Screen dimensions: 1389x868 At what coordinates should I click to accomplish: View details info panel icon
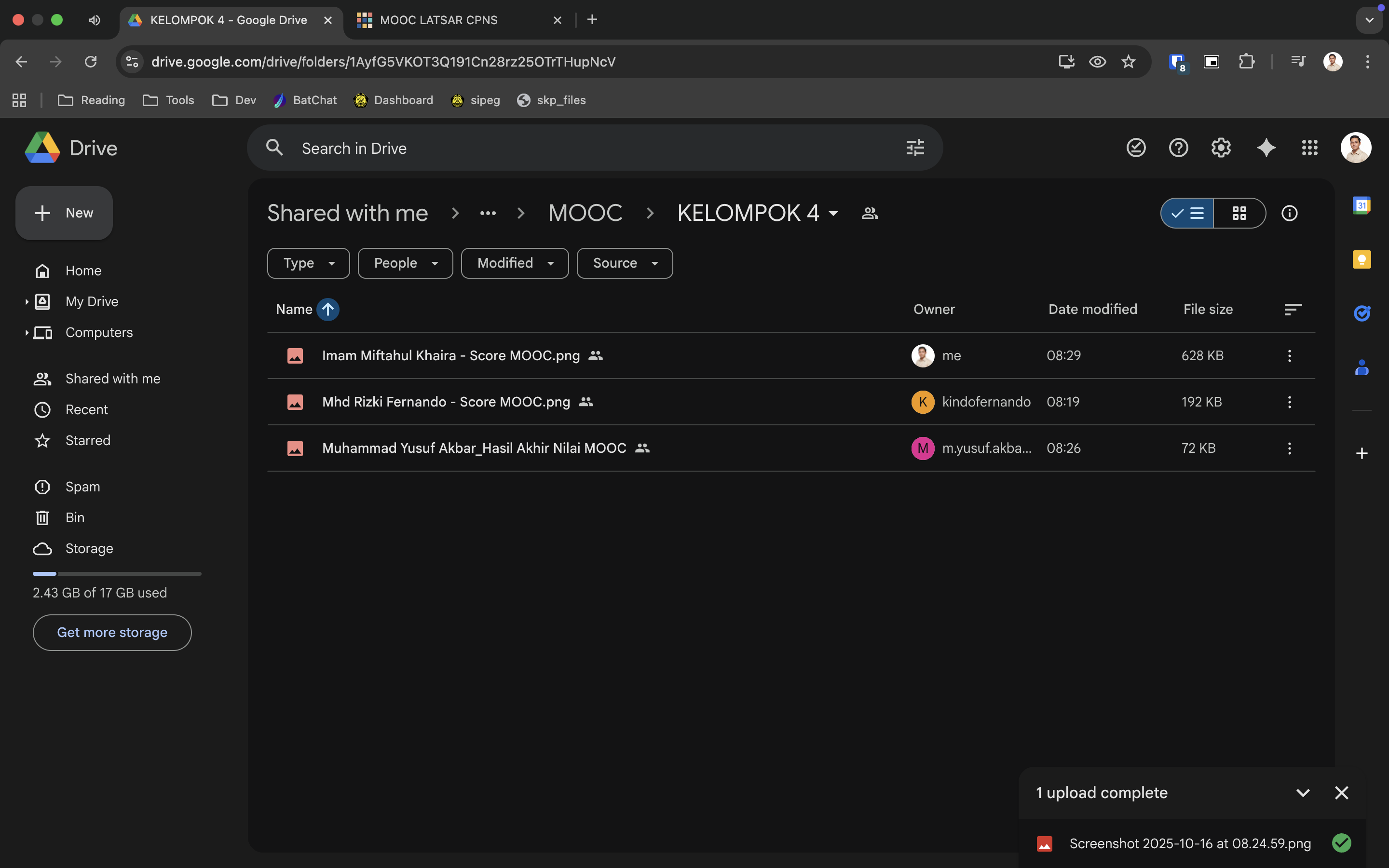tap(1289, 214)
